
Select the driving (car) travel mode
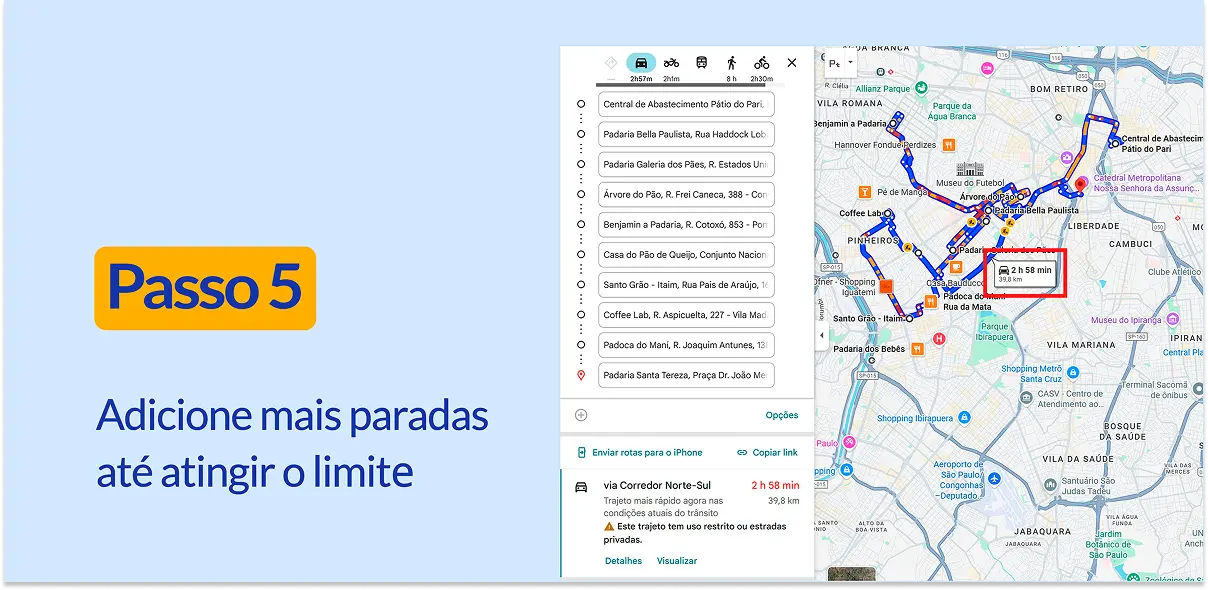[x=641, y=63]
